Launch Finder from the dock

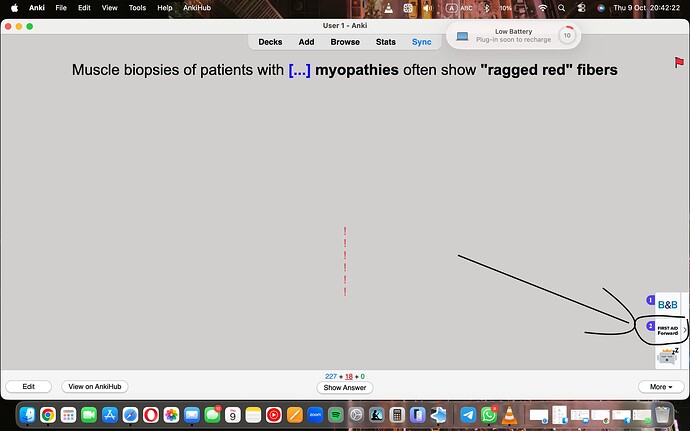pos(27,414)
